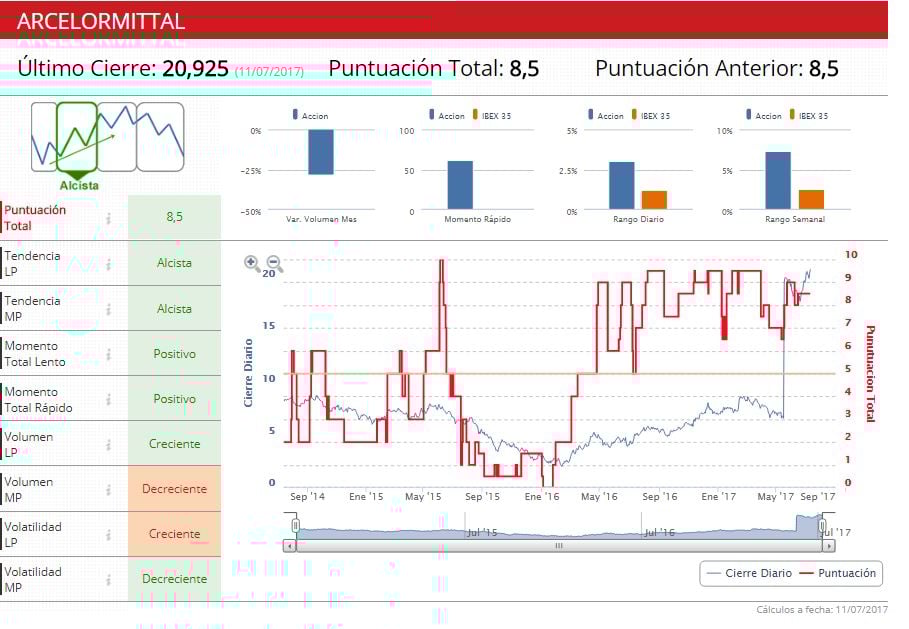Toggle Accion legend in Var. Volumen Mes chart

[x=311, y=115]
